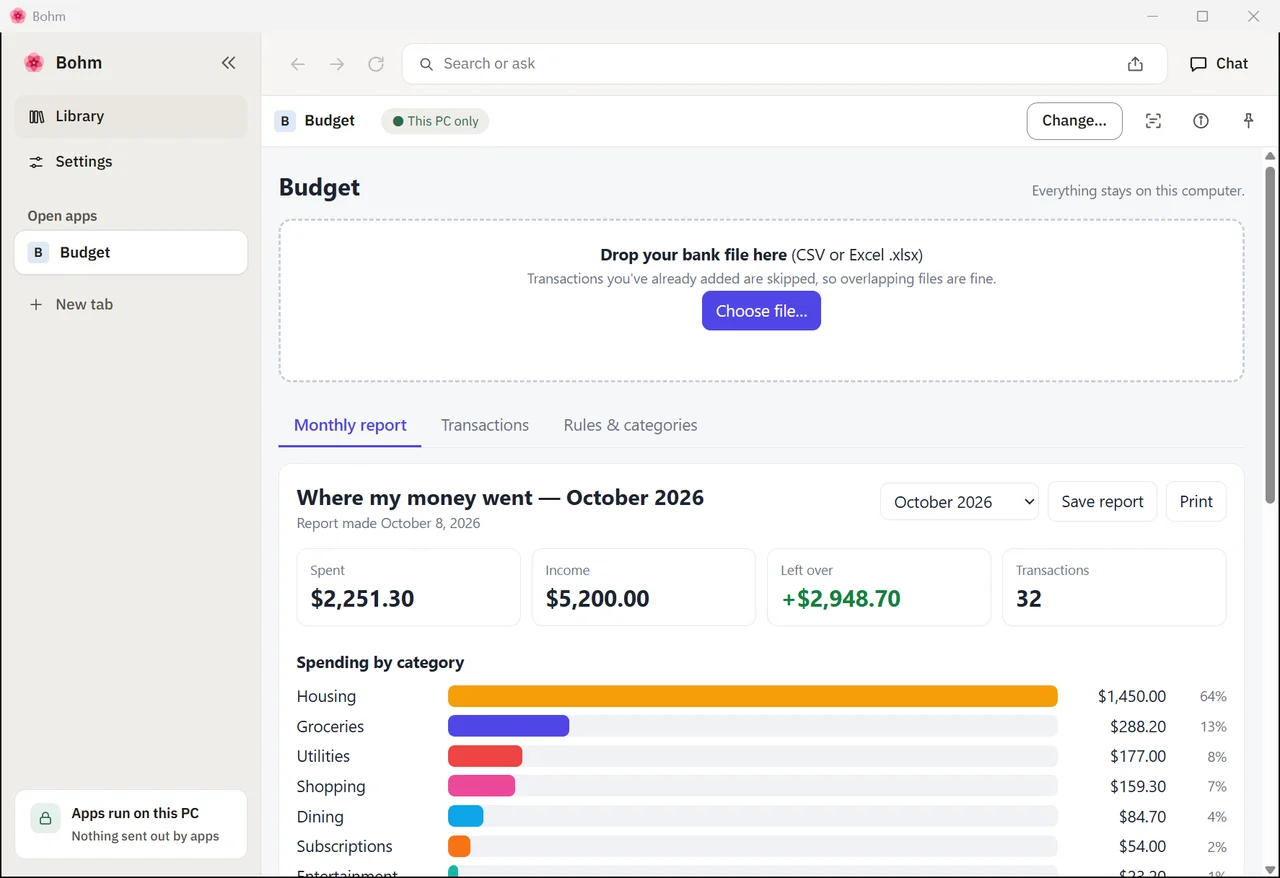Click the Left over +$2,948.70 value
This screenshot has width=1280, height=878.
pyautogui.click(x=841, y=599)
